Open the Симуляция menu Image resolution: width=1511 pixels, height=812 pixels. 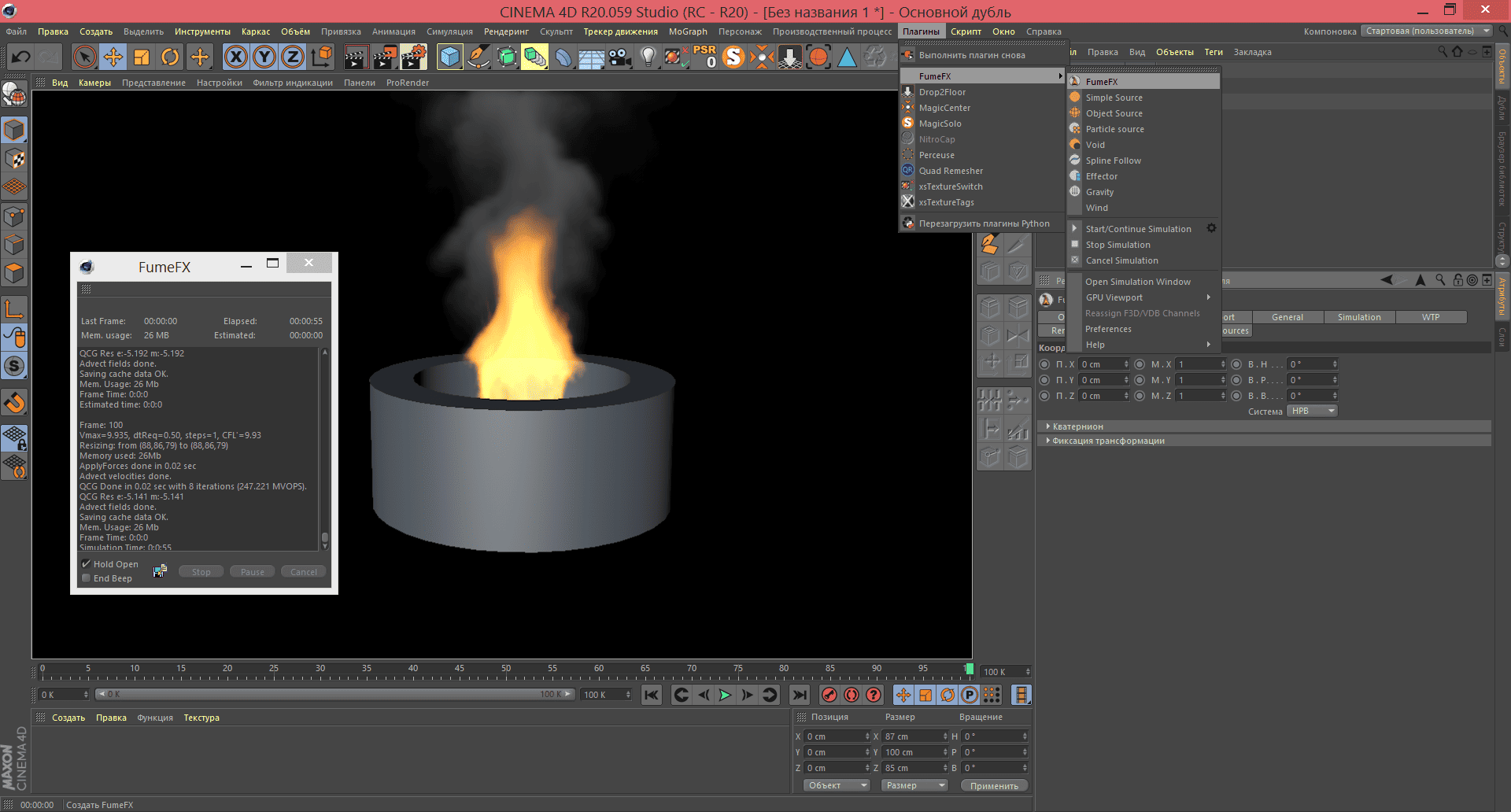449,31
